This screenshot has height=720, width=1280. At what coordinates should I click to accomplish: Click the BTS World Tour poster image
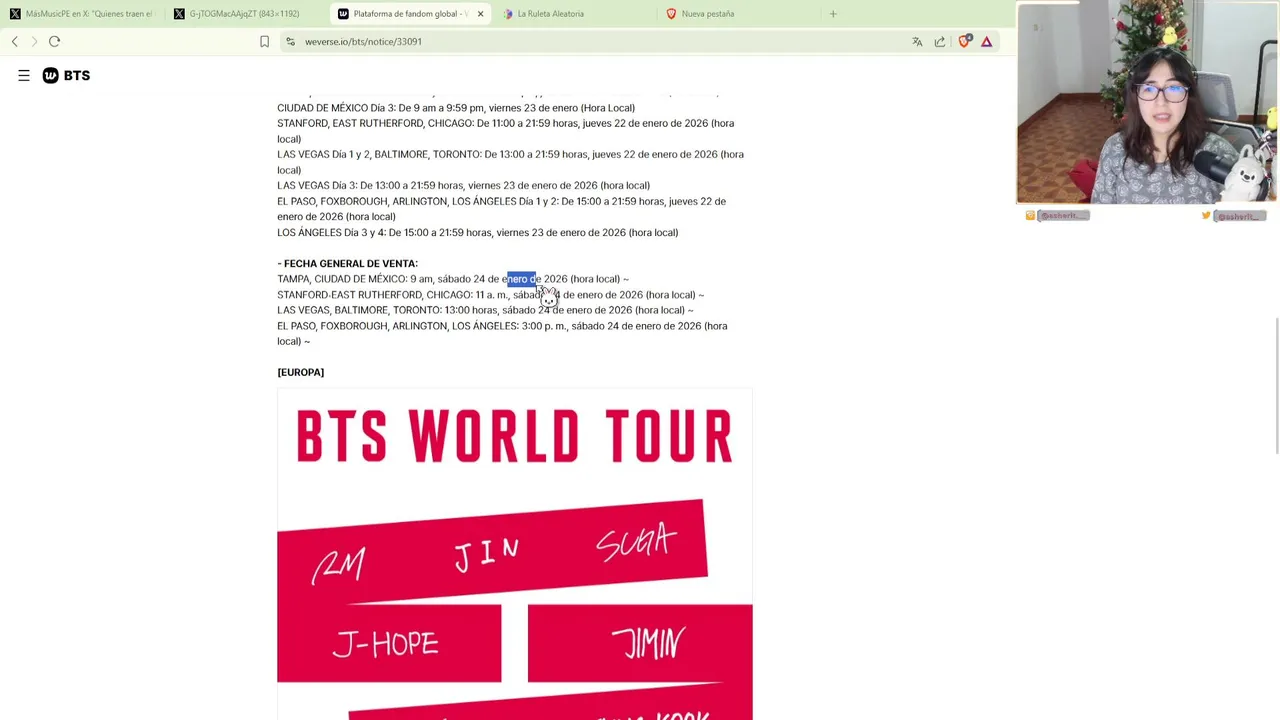tap(514, 554)
